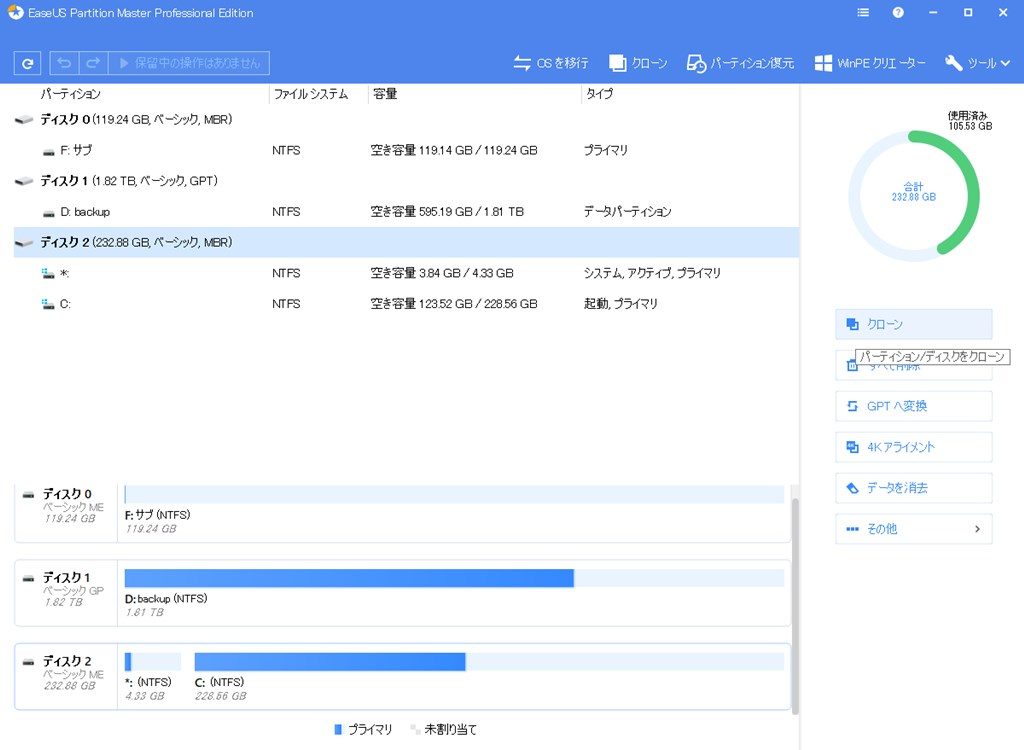Click capacity text 空き容量 123.52 GB / 228.56 GB
Screen dimensions: 1024x750
pyautogui.click(x=454, y=304)
